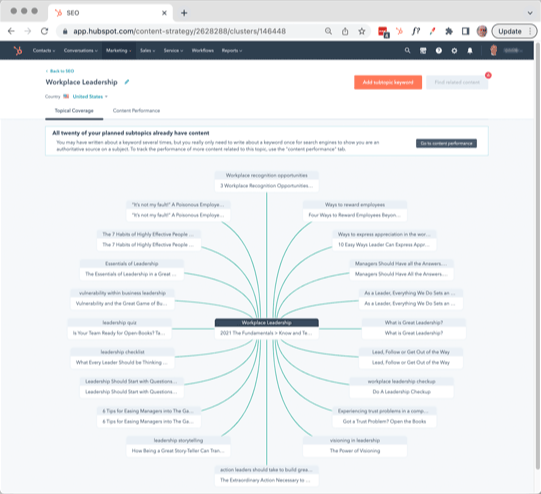Select the Topical Coverage tab
Image resolution: width=541 pixels, height=494 pixels.
(x=74, y=111)
